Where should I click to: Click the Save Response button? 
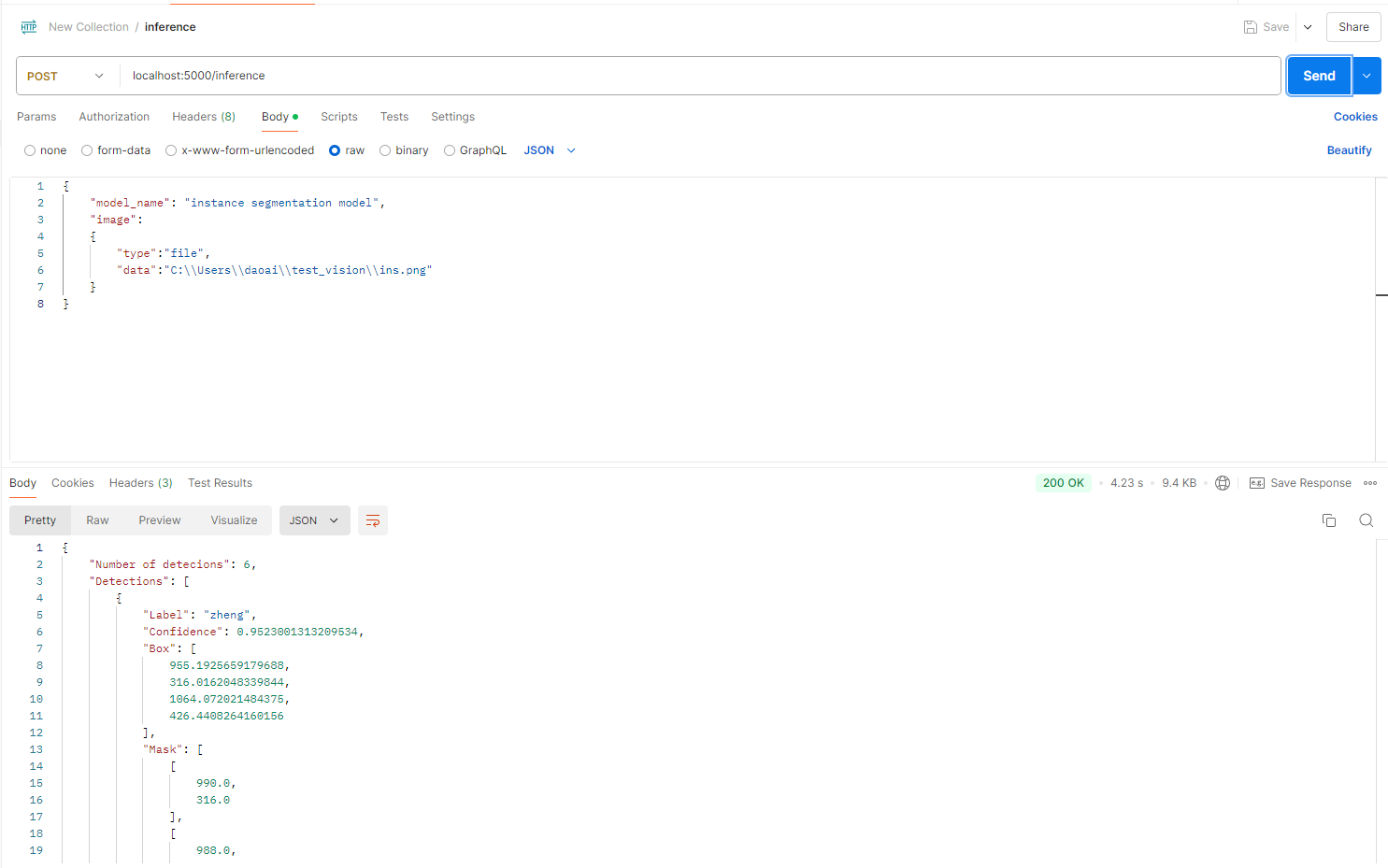pyautogui.click(x=1300, y=483)
